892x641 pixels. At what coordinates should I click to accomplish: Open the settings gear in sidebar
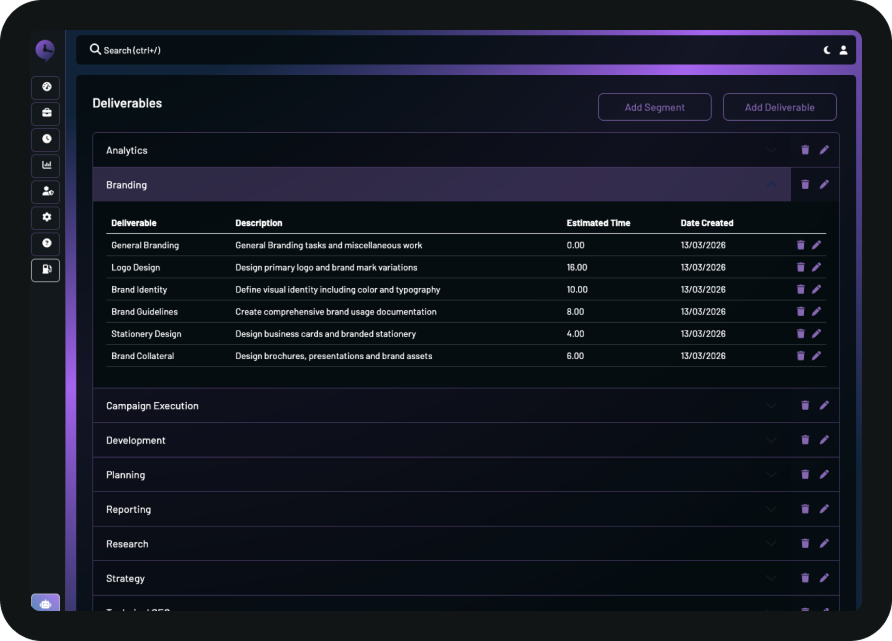point(46,217)
